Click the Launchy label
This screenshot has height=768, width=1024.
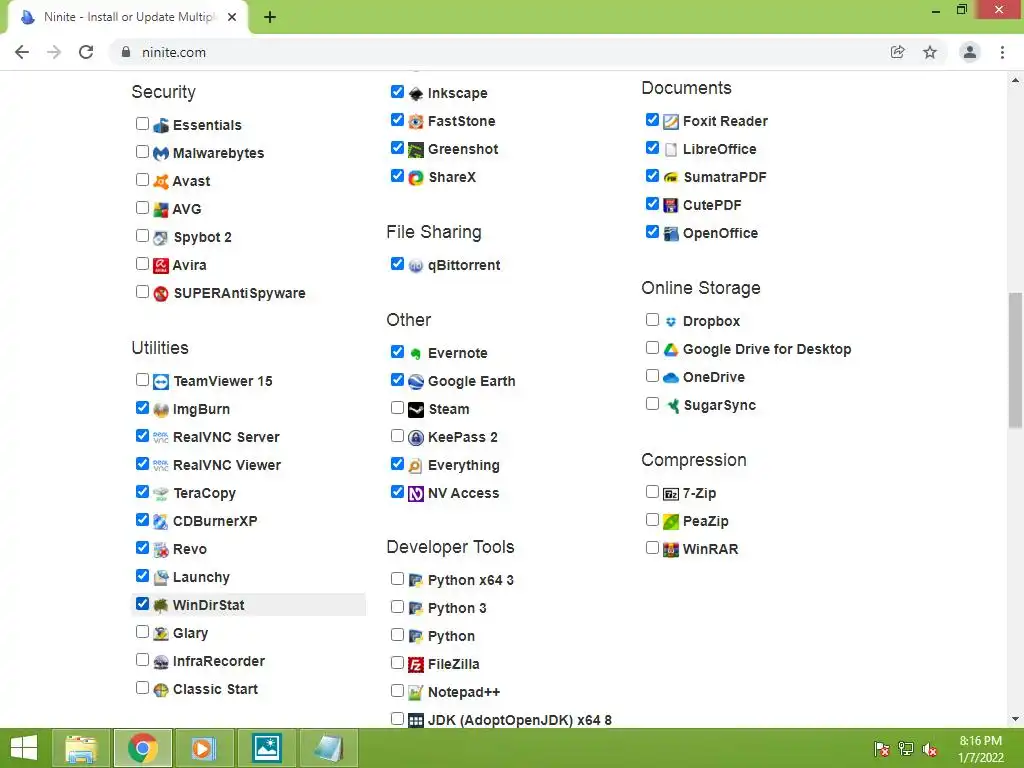[x=201, y=577]
